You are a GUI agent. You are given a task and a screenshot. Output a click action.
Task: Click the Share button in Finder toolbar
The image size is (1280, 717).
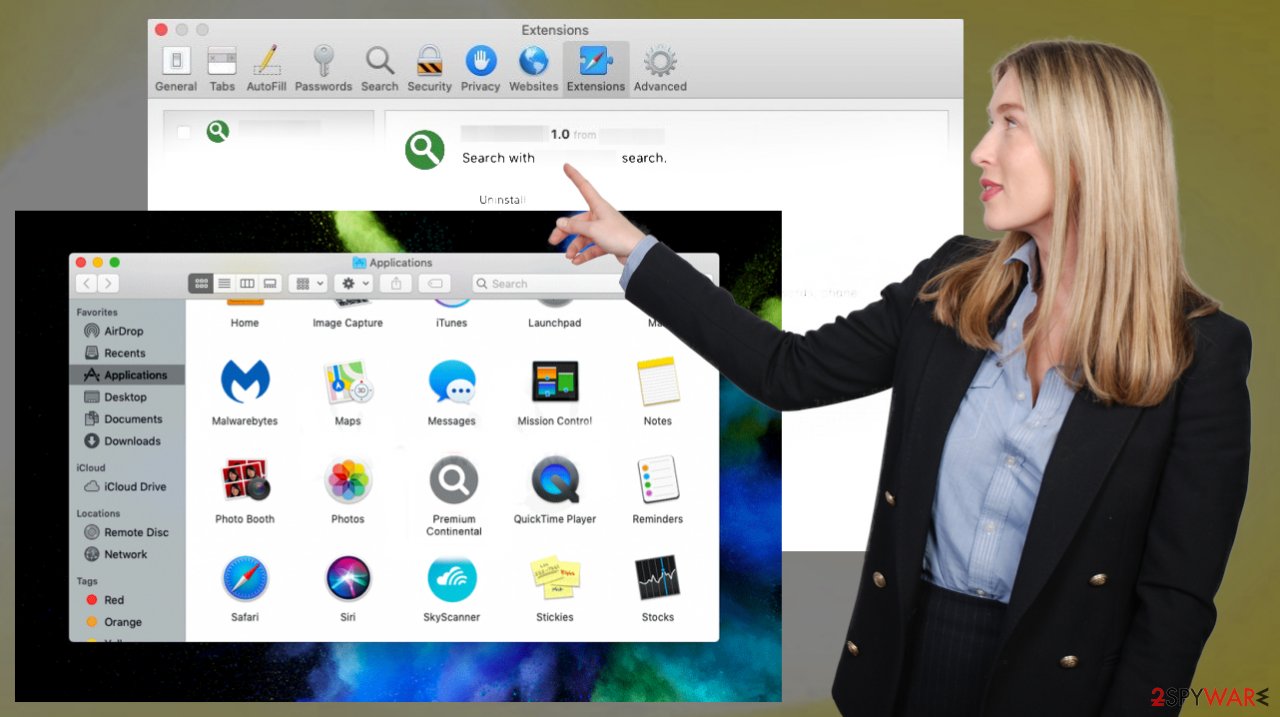[396, 284]
